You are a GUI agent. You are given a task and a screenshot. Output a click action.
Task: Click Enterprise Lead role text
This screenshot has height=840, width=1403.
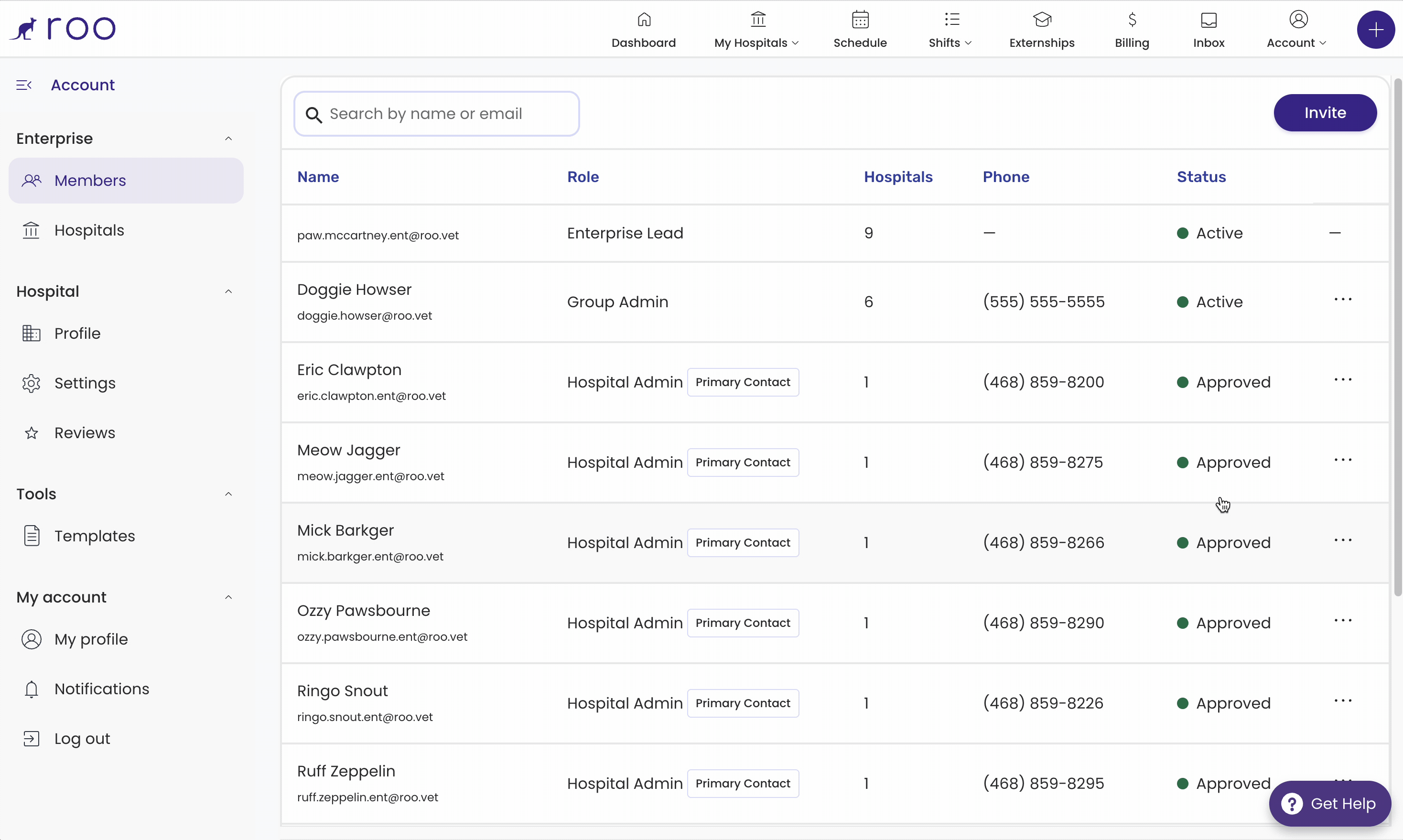click(626, 233)
